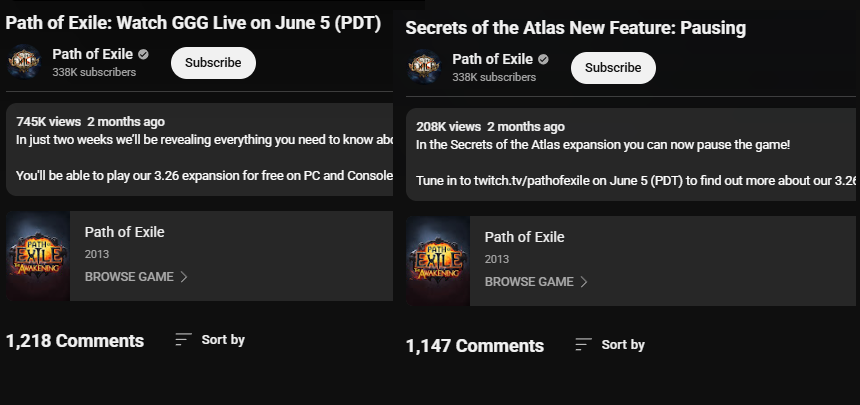The width and height of the screenshot is (860, 405).
Task: Click Path of Exile game title in right card
Action: [x=524, y=237]
